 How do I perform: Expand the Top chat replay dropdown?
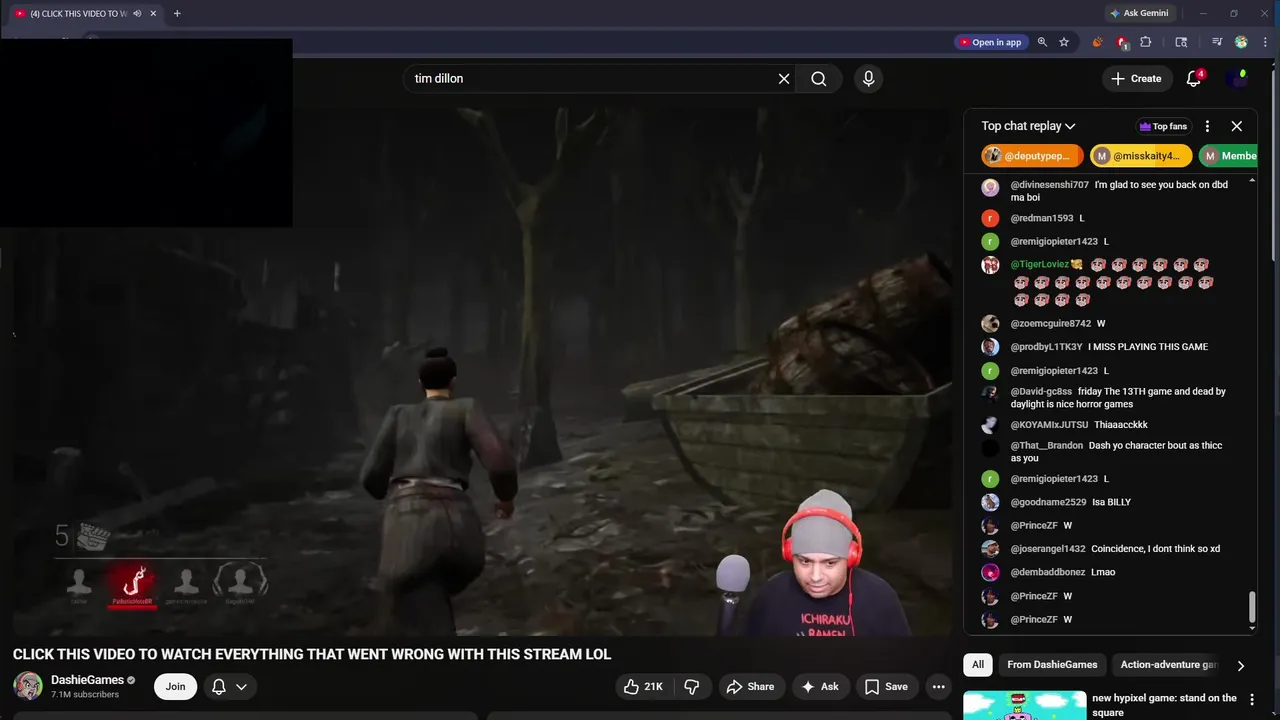[1028, 126]
